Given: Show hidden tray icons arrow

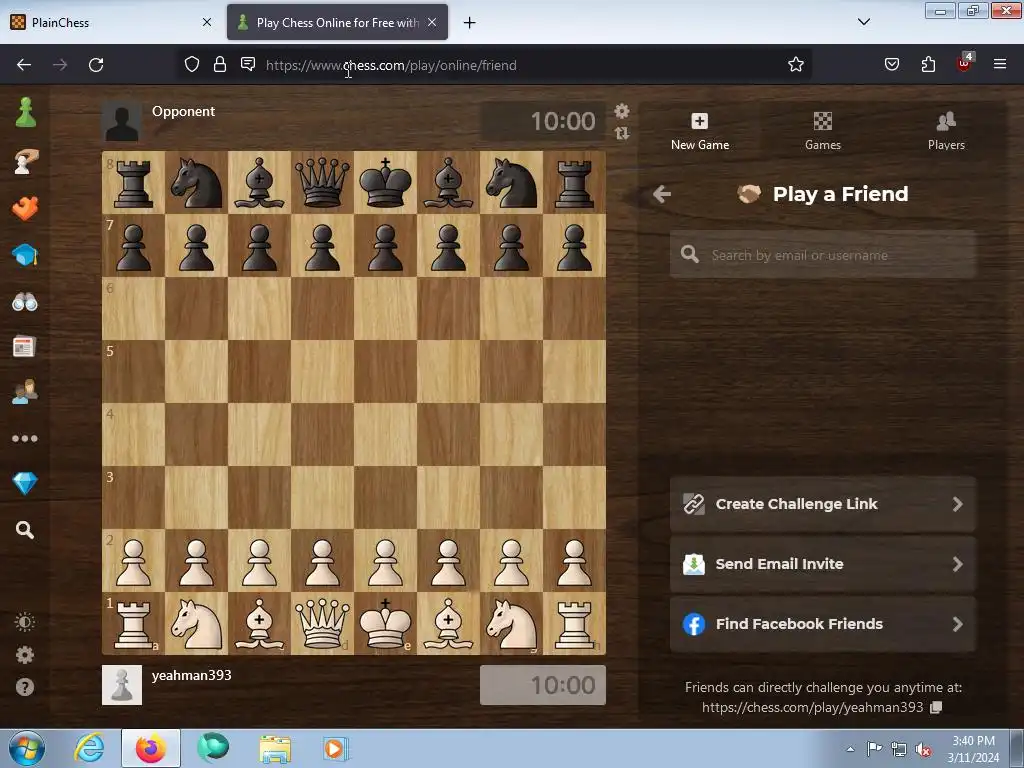Looking at the screenshot, I should 850,749.
